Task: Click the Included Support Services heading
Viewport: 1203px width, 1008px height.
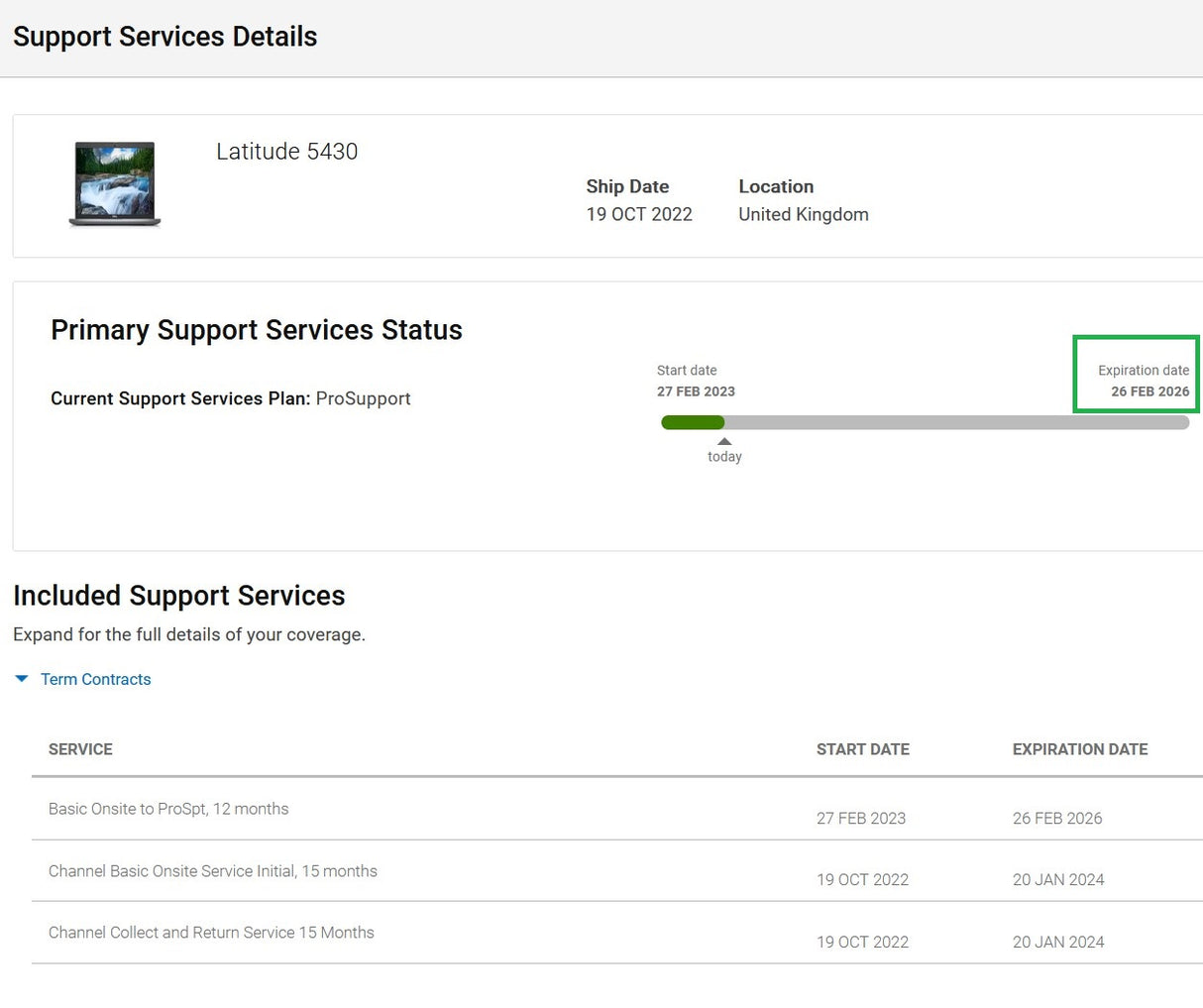Action: point(178,596)
